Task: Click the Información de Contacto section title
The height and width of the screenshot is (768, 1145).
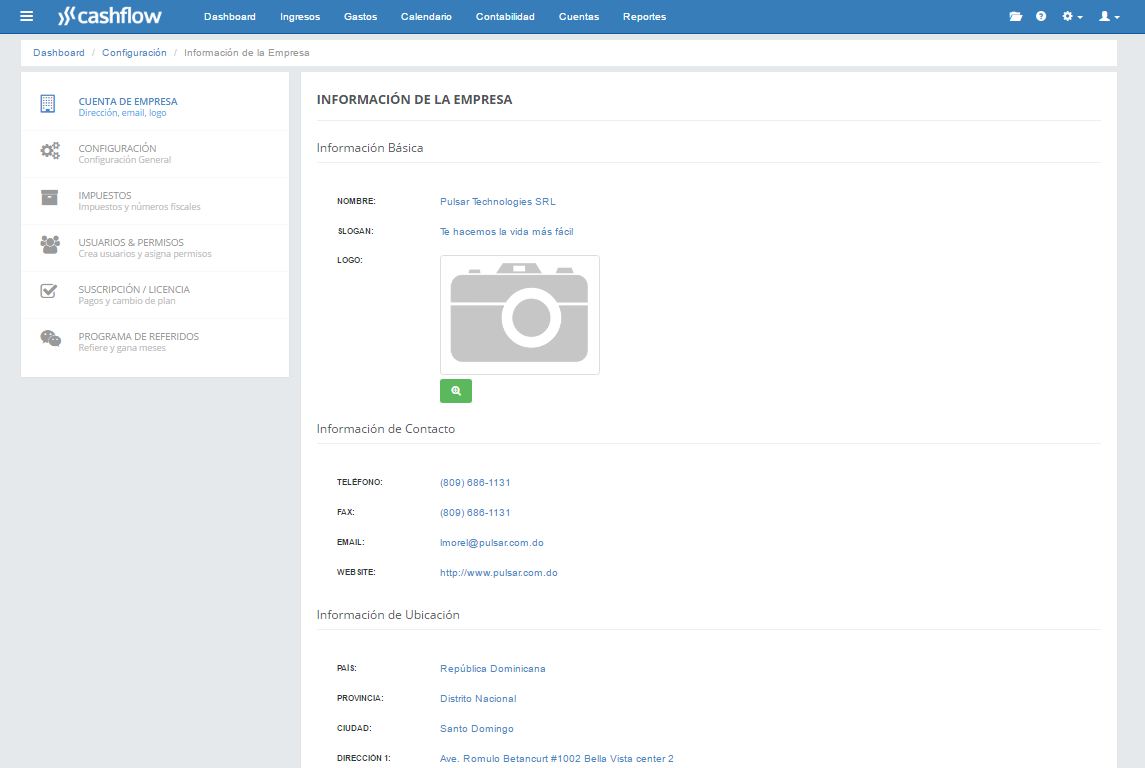Action: point(386,429)
